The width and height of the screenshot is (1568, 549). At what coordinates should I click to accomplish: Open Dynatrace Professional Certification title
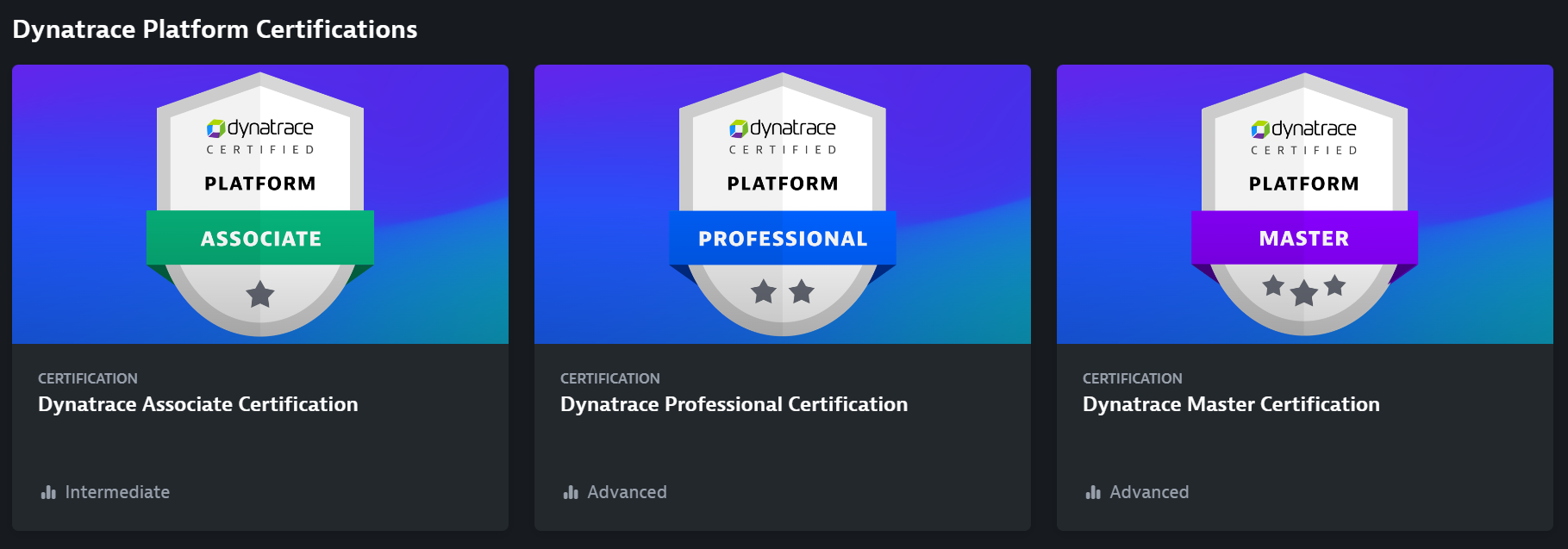pos(734,404)
